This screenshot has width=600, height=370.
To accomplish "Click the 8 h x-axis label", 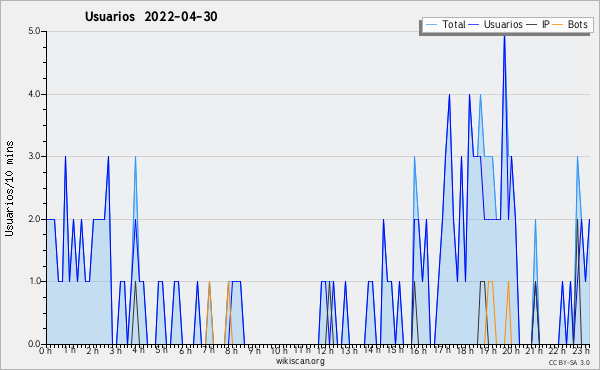I will tap(231, 350).
